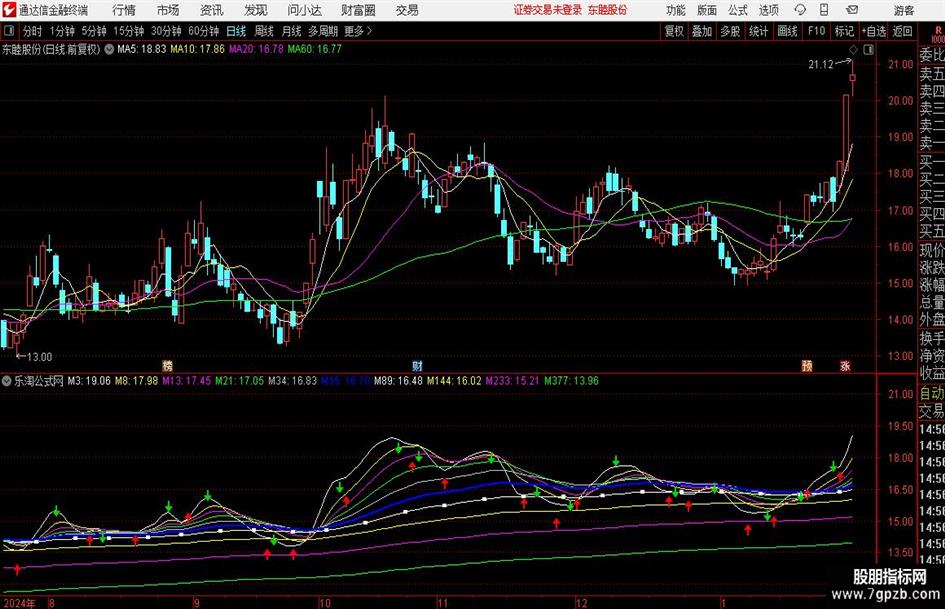Click the 财 event marker on chart

(x=417, y=365)
